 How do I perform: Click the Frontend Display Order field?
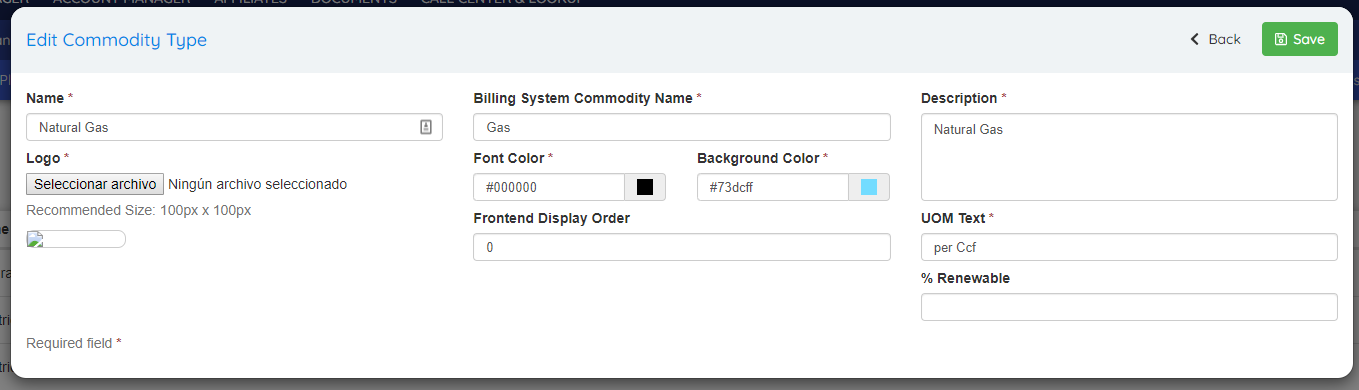[x=681, y=247]
